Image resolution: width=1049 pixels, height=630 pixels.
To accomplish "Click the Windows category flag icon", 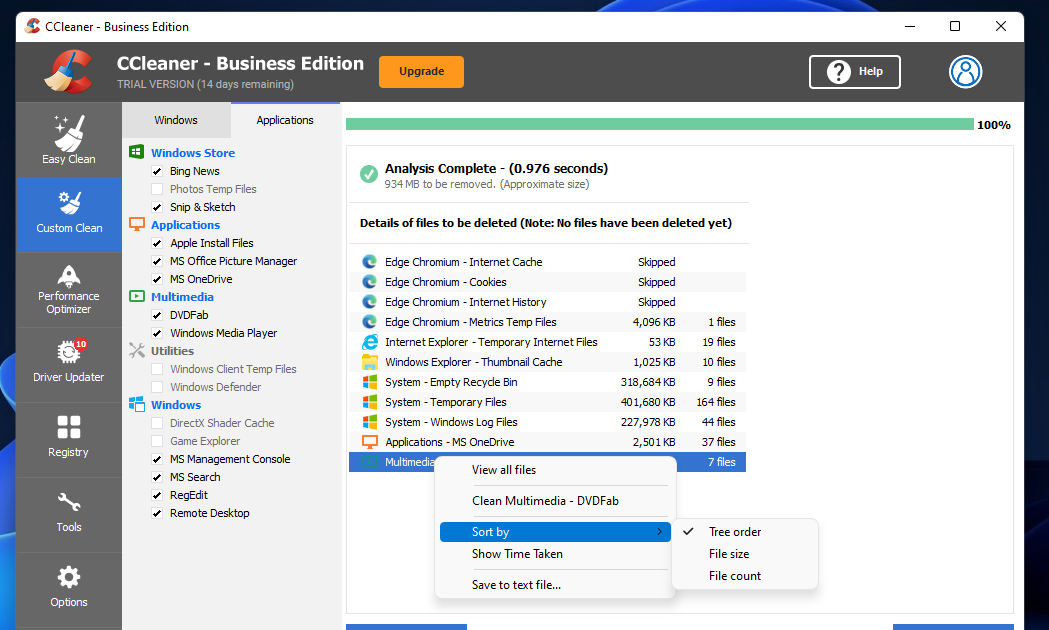I will pos(136,404).
